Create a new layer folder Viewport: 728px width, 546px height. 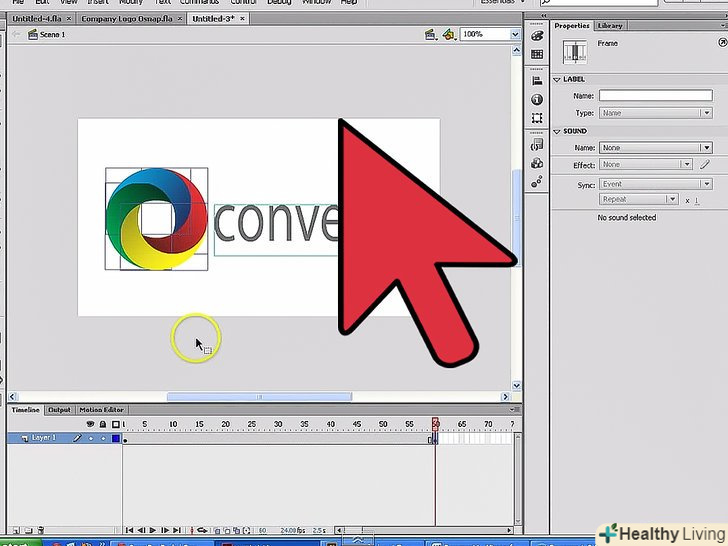[x=29, y=530]
